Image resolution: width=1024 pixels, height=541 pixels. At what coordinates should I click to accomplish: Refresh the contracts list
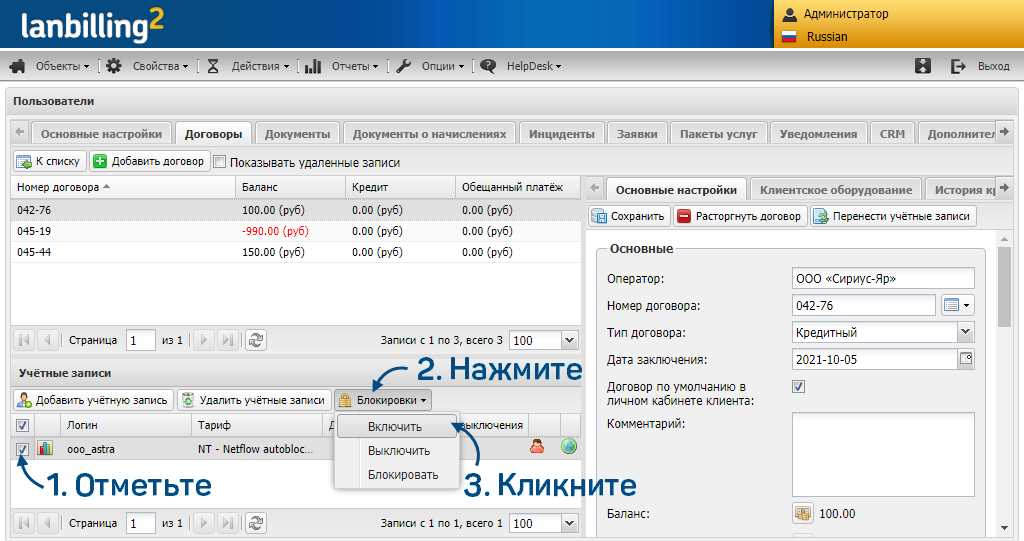click(256, 340)
